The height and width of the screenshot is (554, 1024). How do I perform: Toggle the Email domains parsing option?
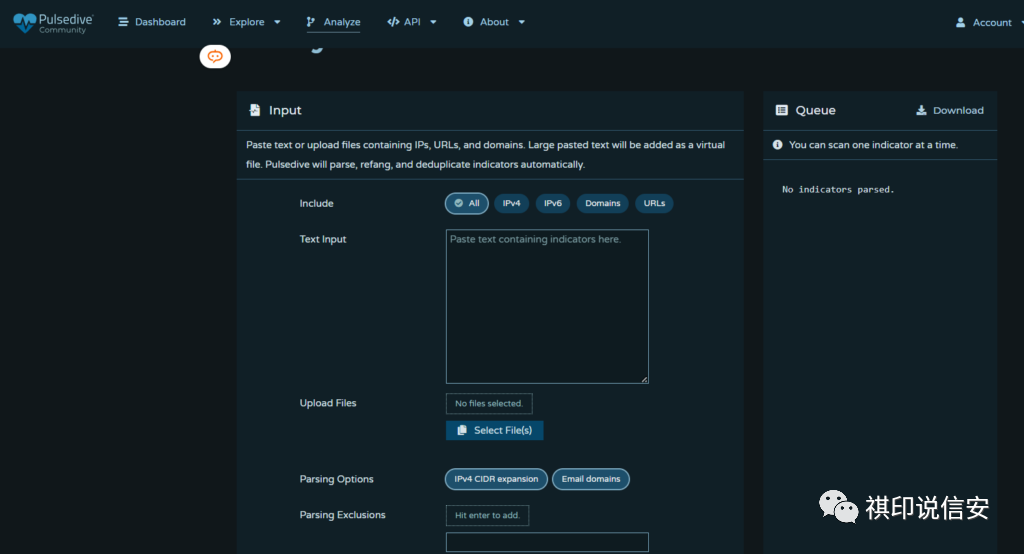point(589,479)
